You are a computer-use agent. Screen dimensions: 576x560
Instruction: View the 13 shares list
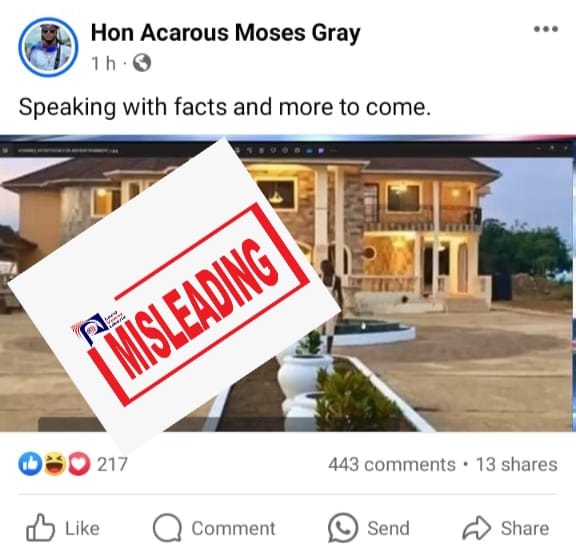pyautogui.click(x=516, y=464)
